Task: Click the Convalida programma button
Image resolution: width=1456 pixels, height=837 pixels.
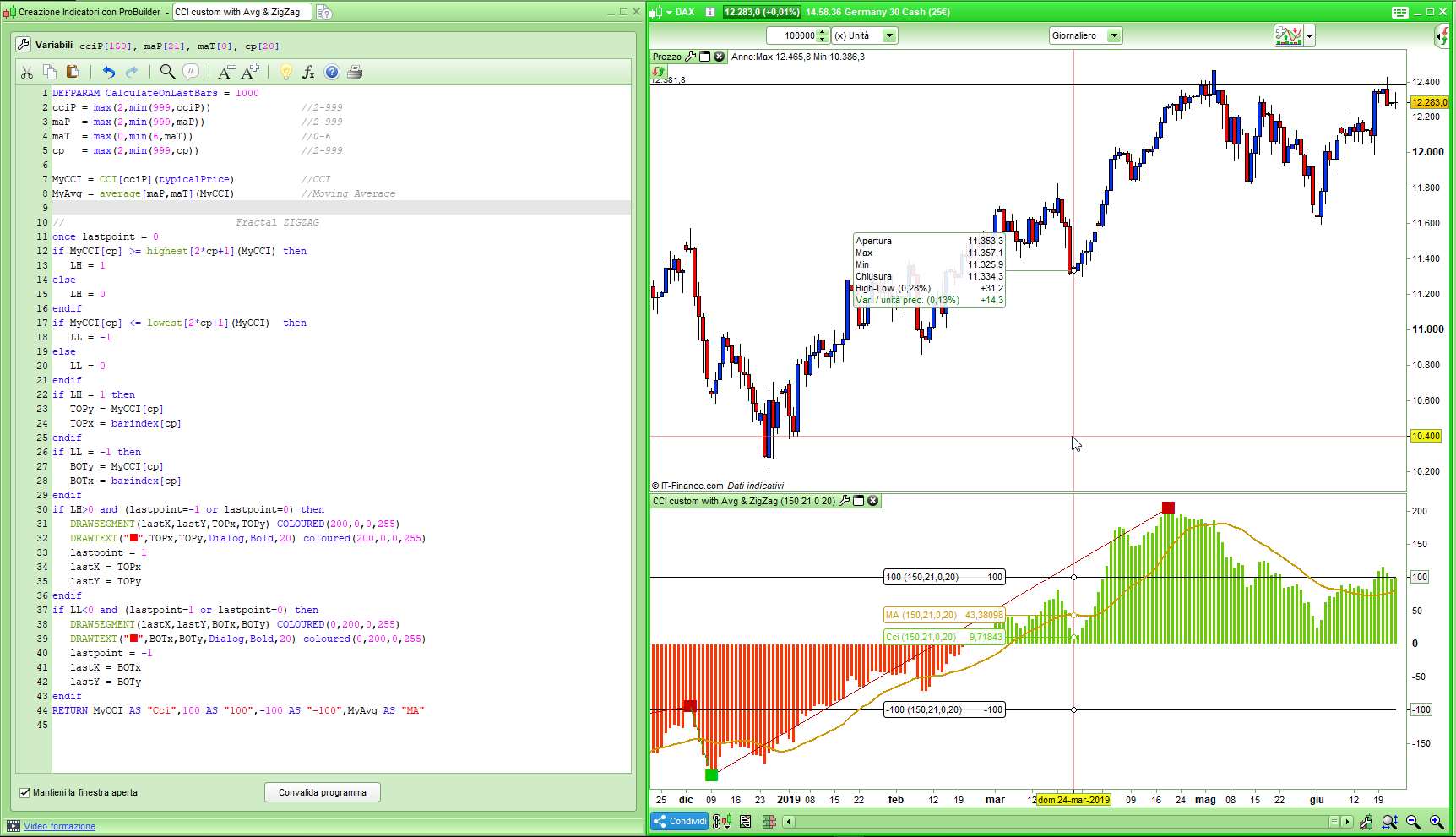Action: pos(323,792)
